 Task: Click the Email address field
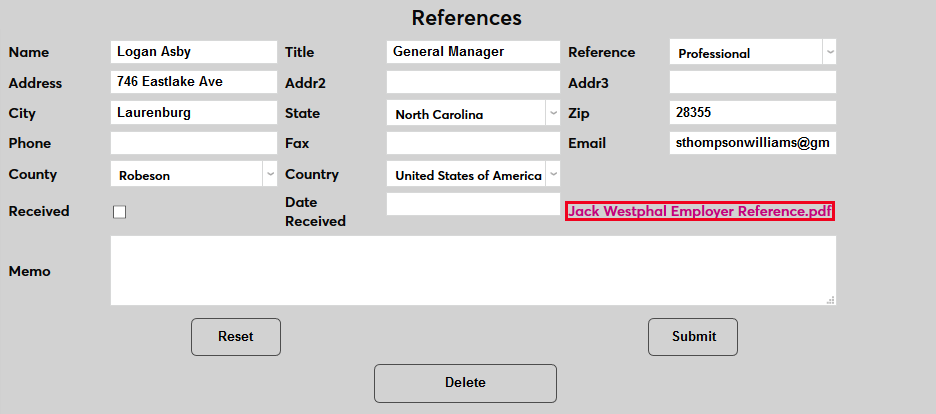(752, 143)
